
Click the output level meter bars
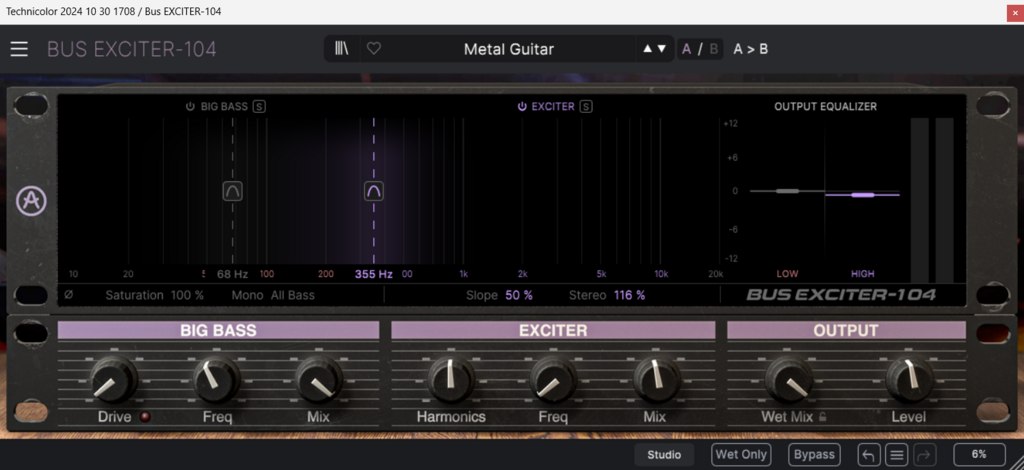(932, 200)
